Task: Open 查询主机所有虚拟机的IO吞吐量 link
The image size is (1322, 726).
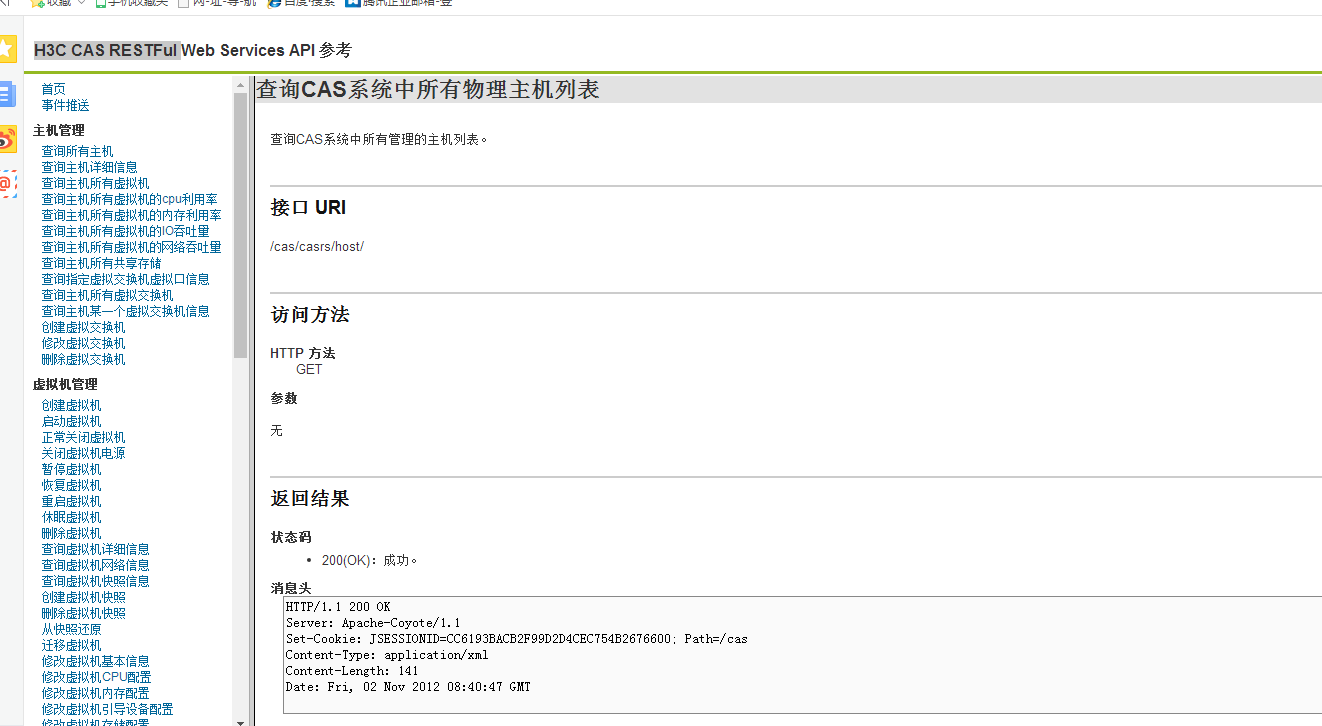Action: [125, 231]
